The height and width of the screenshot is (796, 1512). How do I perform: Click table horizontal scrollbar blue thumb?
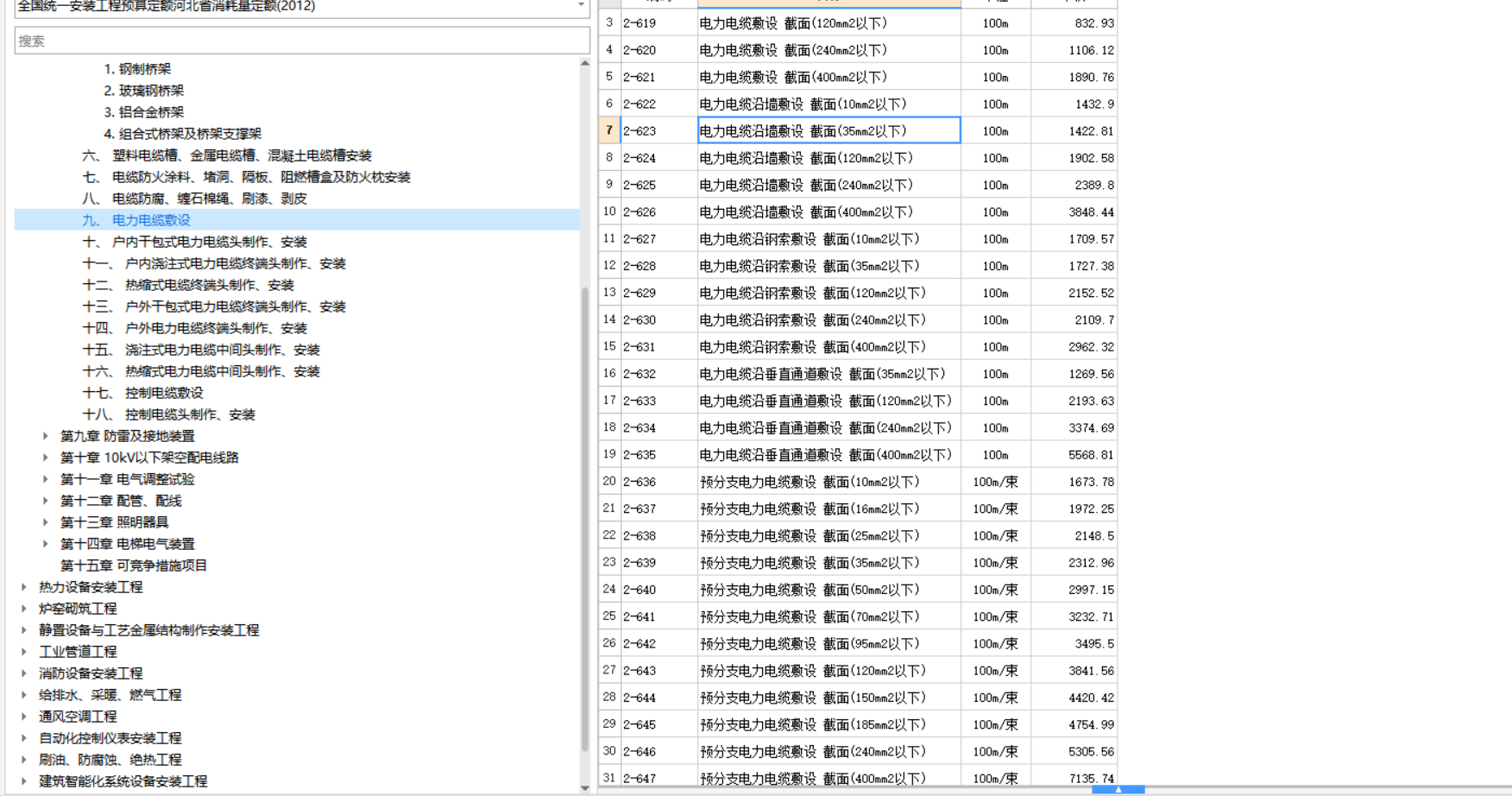point(1118,790)
